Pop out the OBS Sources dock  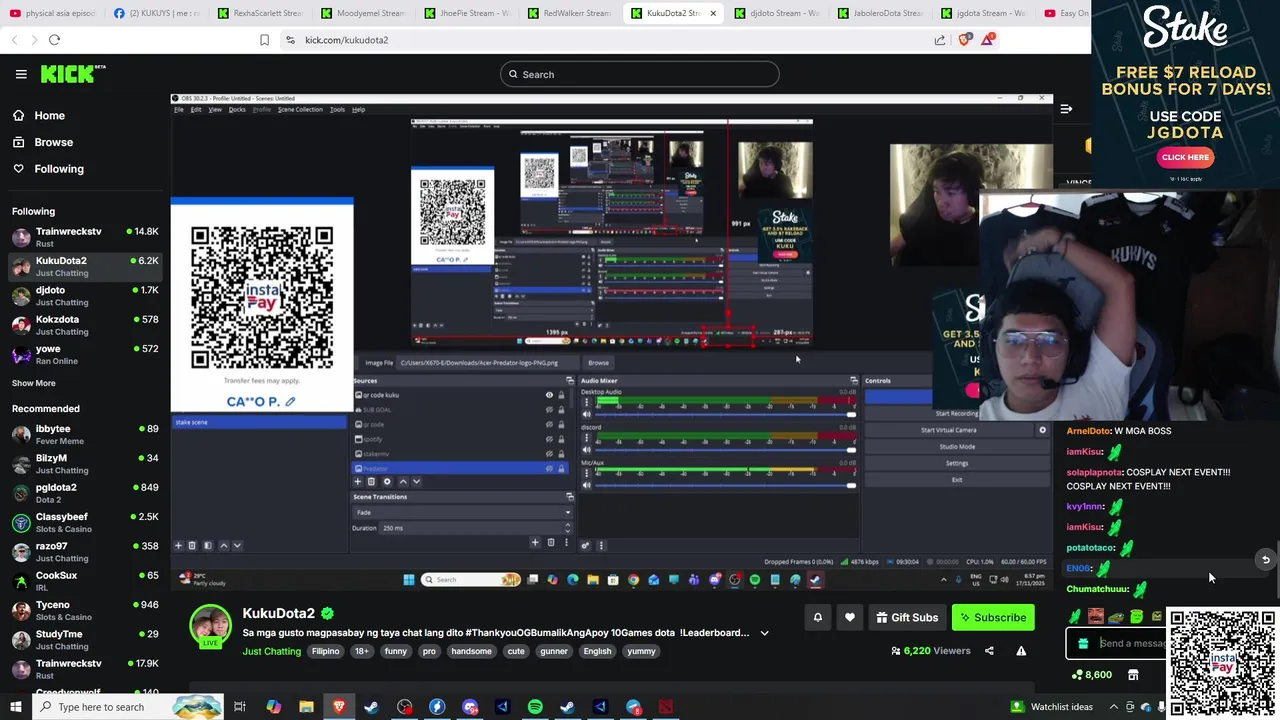pyautogui.click(x=570, y=381)
